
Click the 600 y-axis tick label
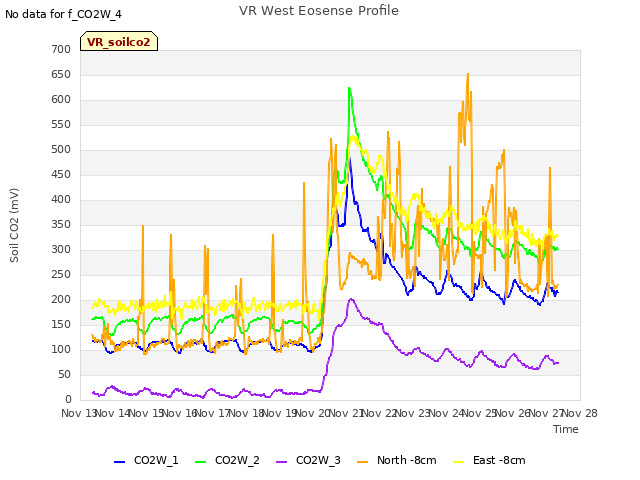point(61,99)
